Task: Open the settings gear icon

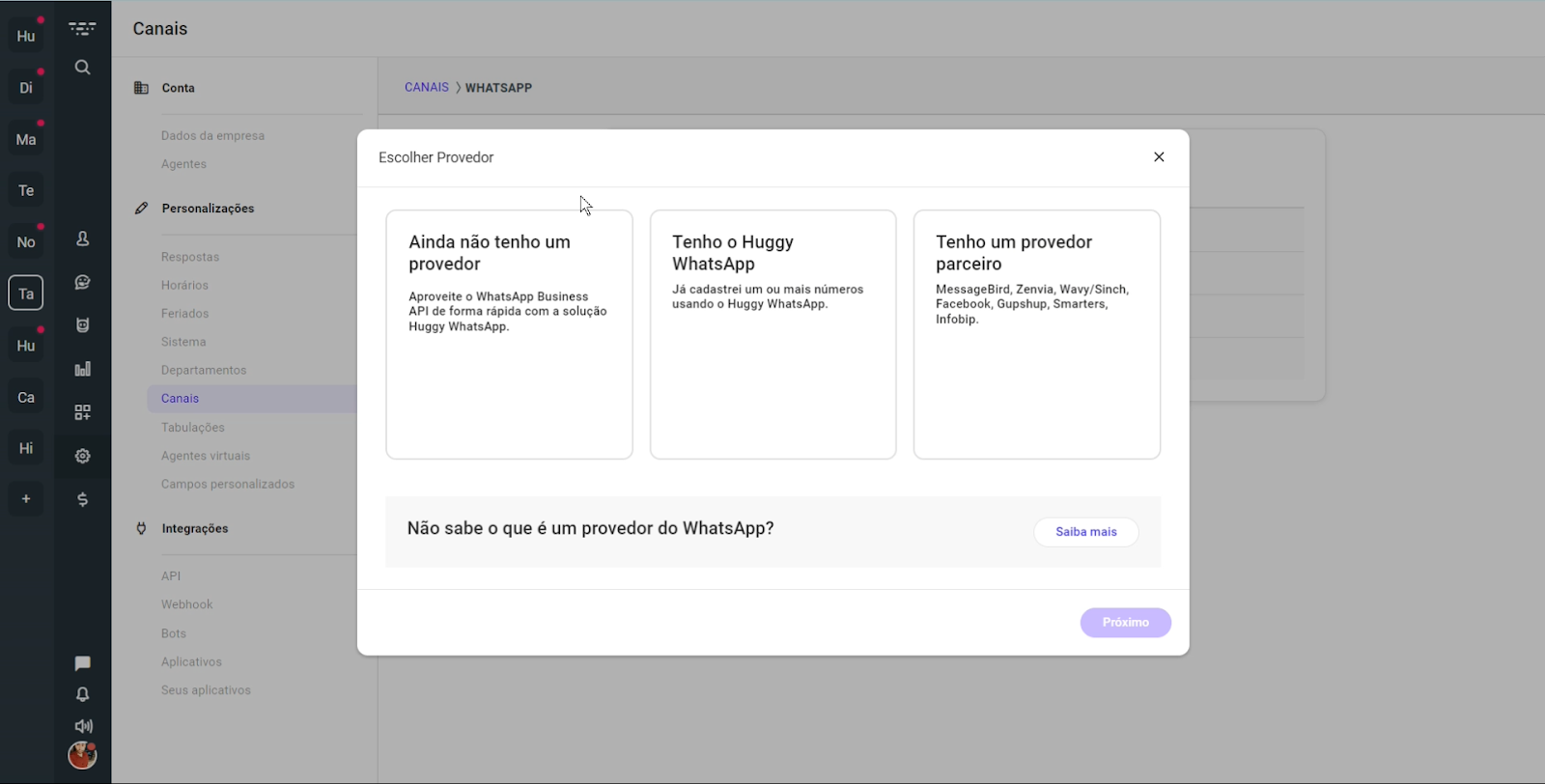Action: pyautogui.click(x=83, y=456)
